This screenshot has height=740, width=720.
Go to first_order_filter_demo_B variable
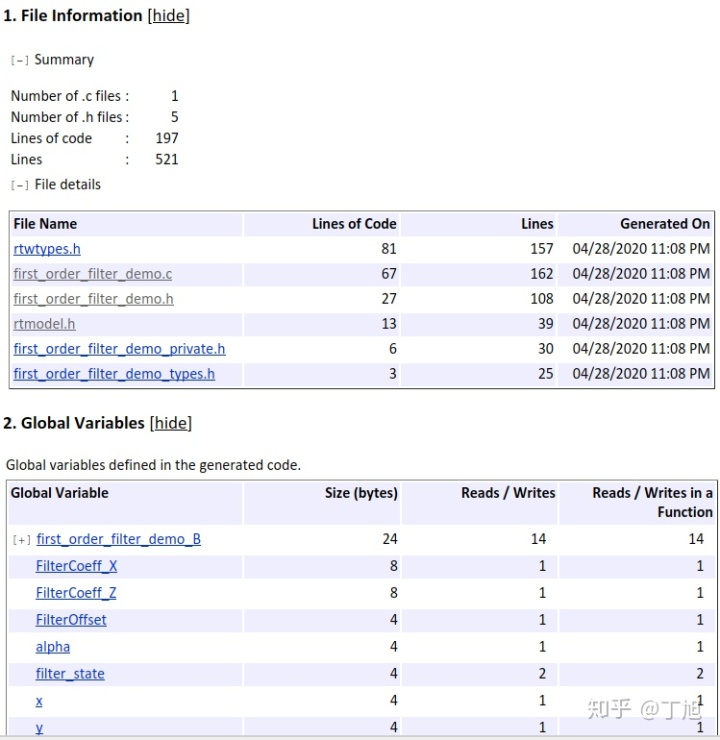click(118, 539)
